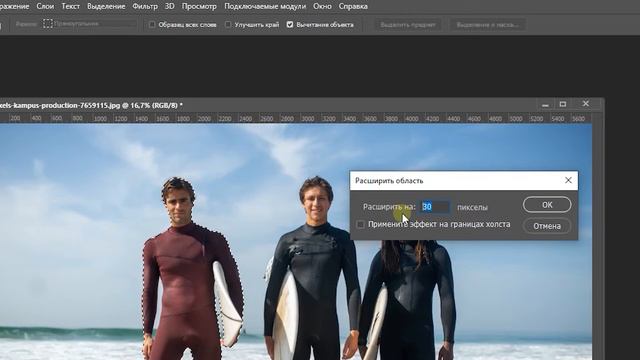Minimize the document window

tap(545, 105)
